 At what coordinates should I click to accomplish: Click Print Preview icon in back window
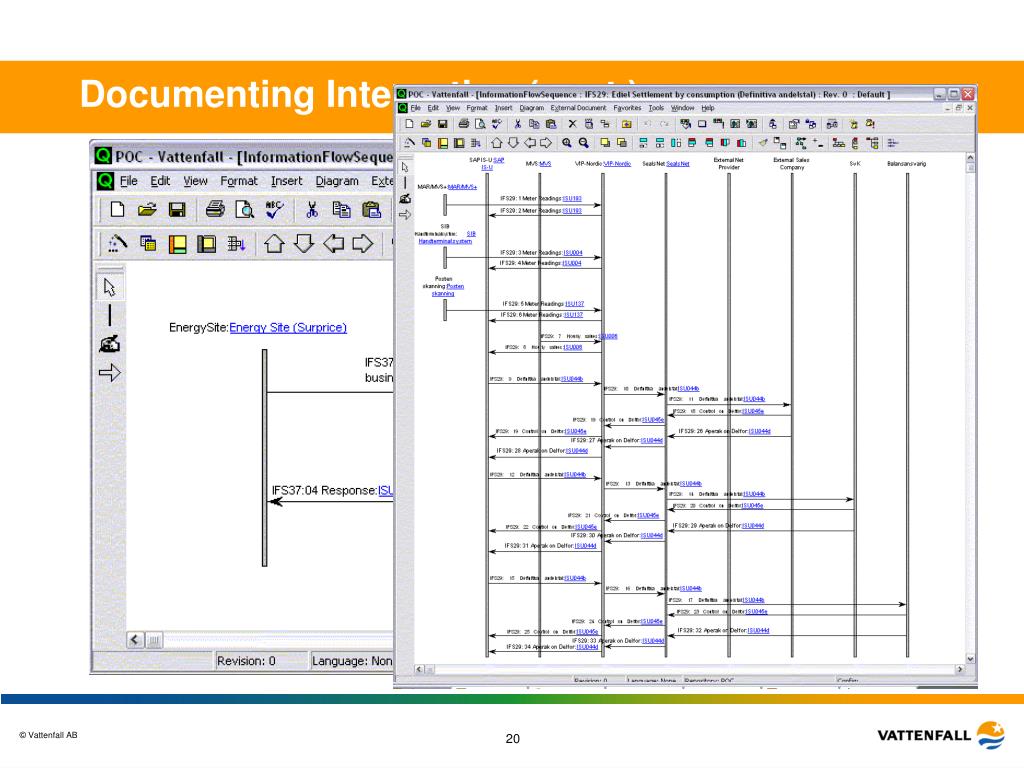point(244,209)
